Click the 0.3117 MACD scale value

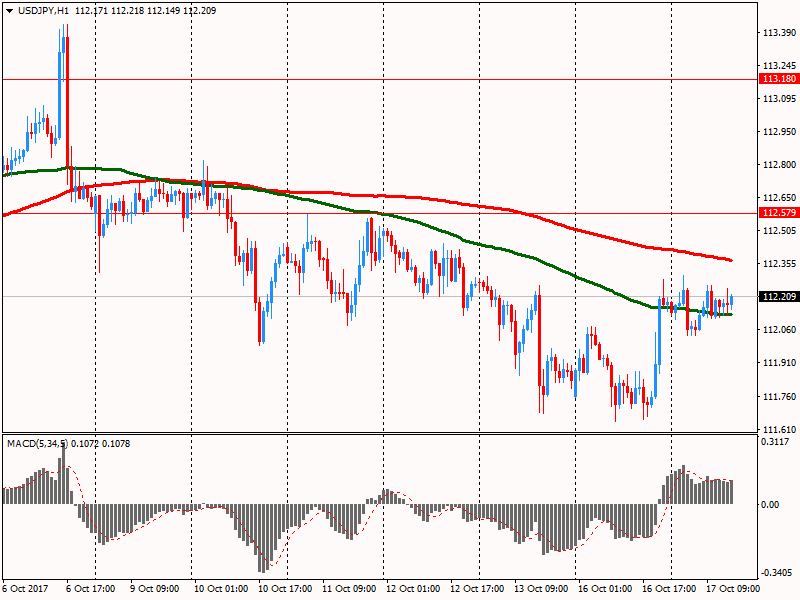click(x=774, y=442)
